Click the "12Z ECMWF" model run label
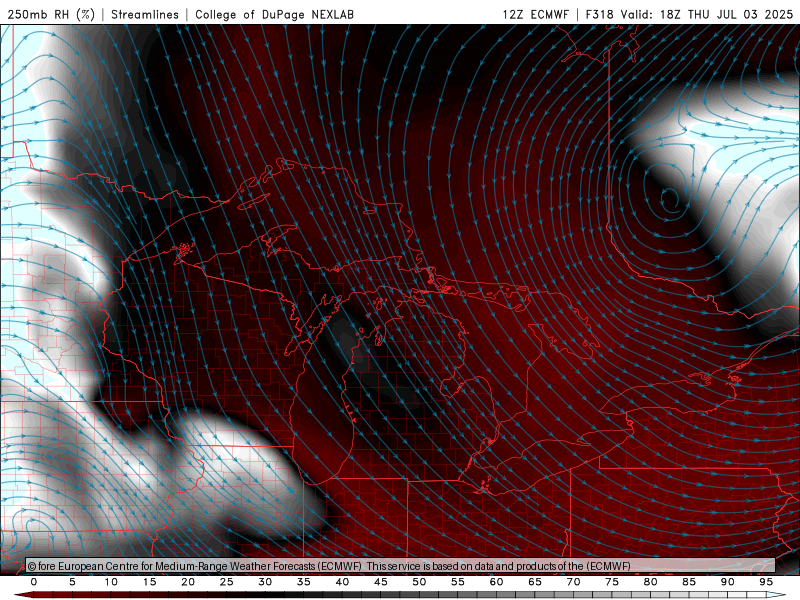 click(x=536, y=14)
